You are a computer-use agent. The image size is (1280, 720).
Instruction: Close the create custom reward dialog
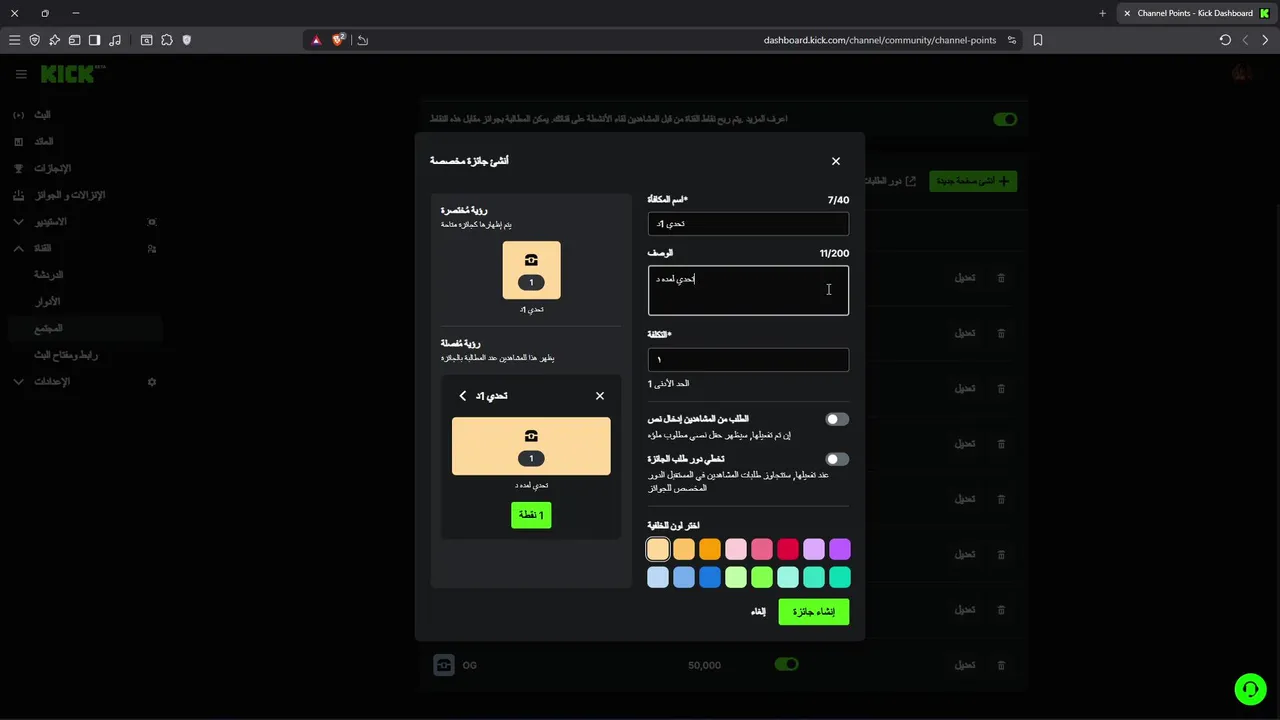click(836, 161)
